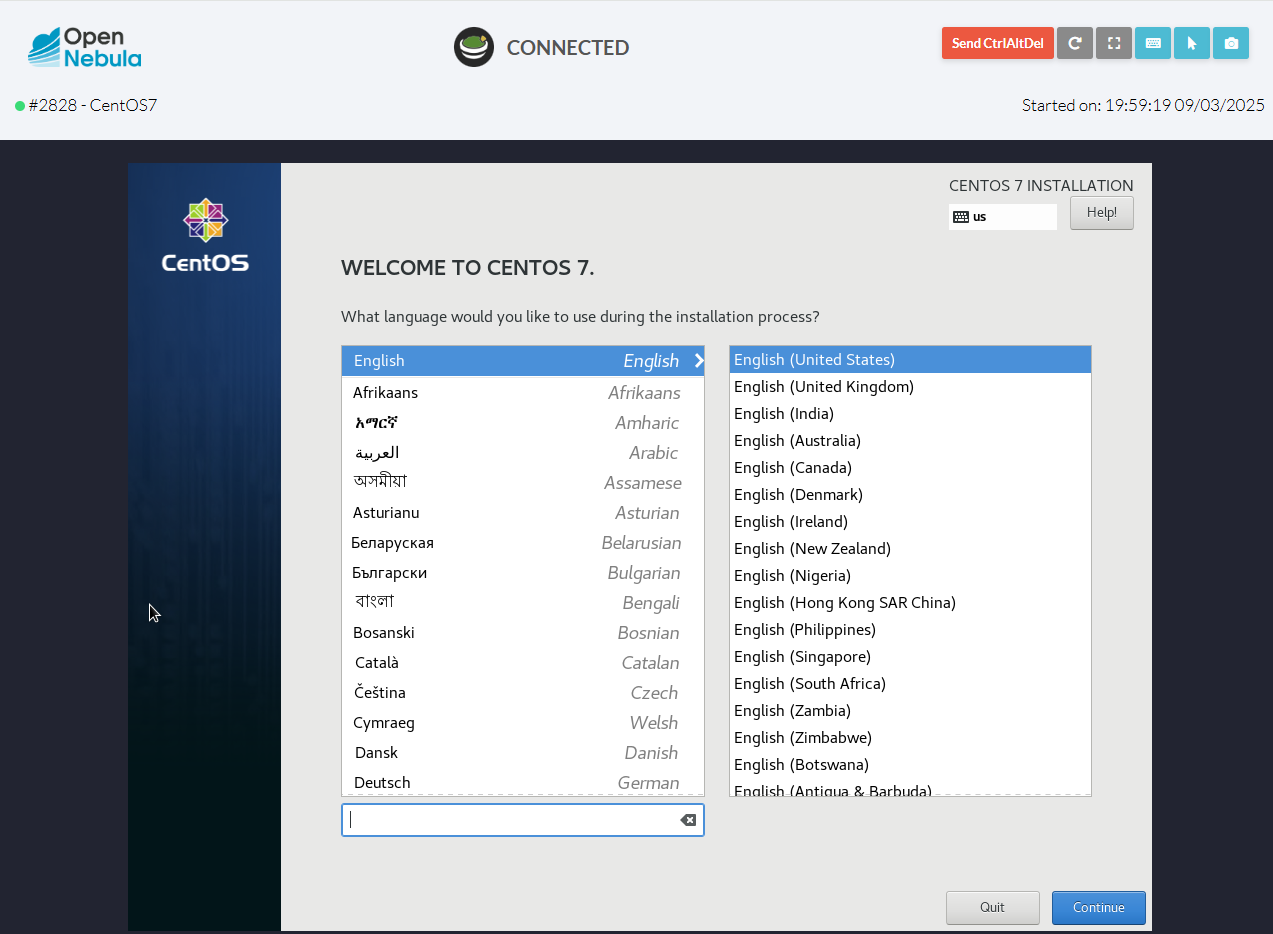The width and height of the screenshot is (1273, 934).
Task: Click the green VM status dot
Action: click(20, 106)
